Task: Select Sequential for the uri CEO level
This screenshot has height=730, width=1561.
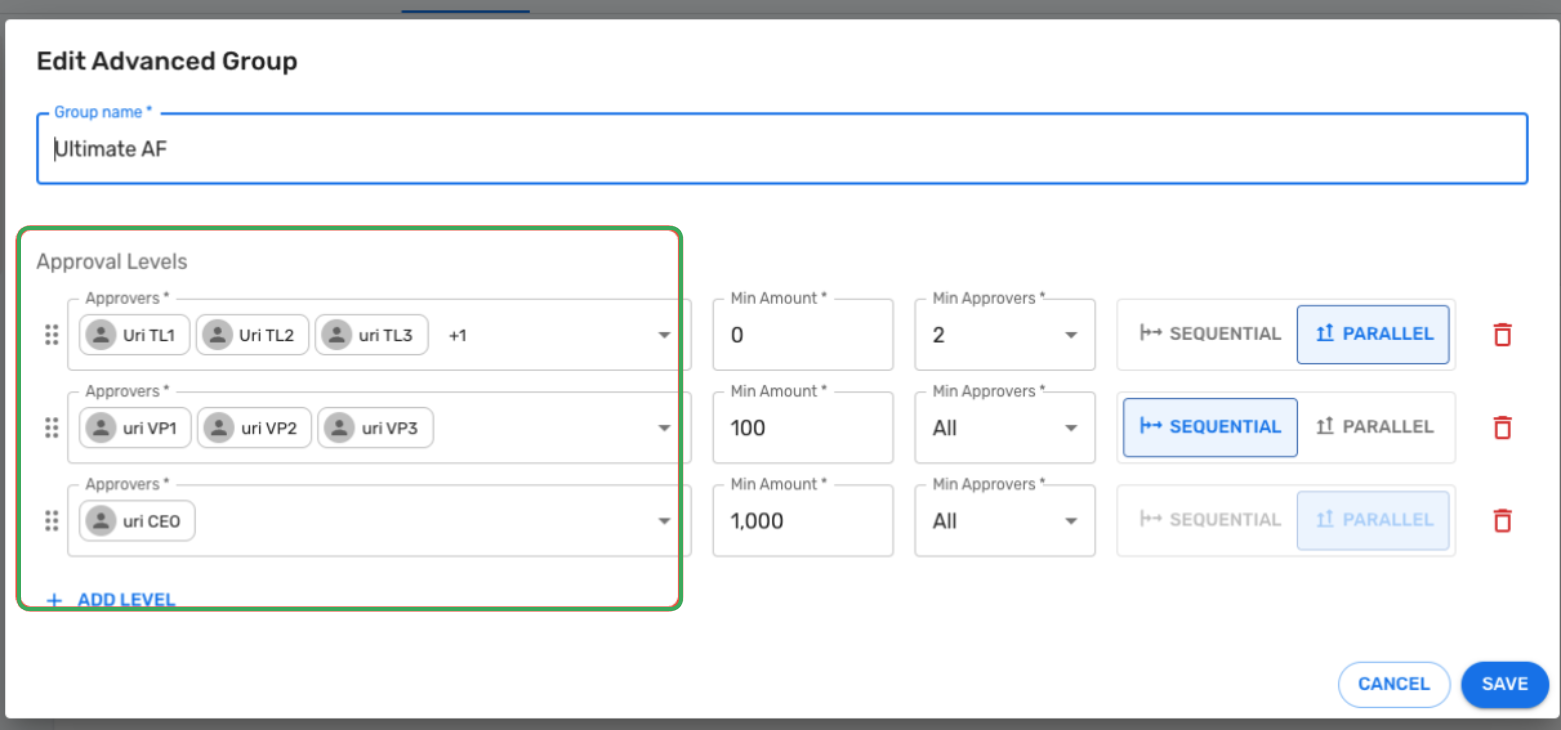Action: pos(1210,520)
